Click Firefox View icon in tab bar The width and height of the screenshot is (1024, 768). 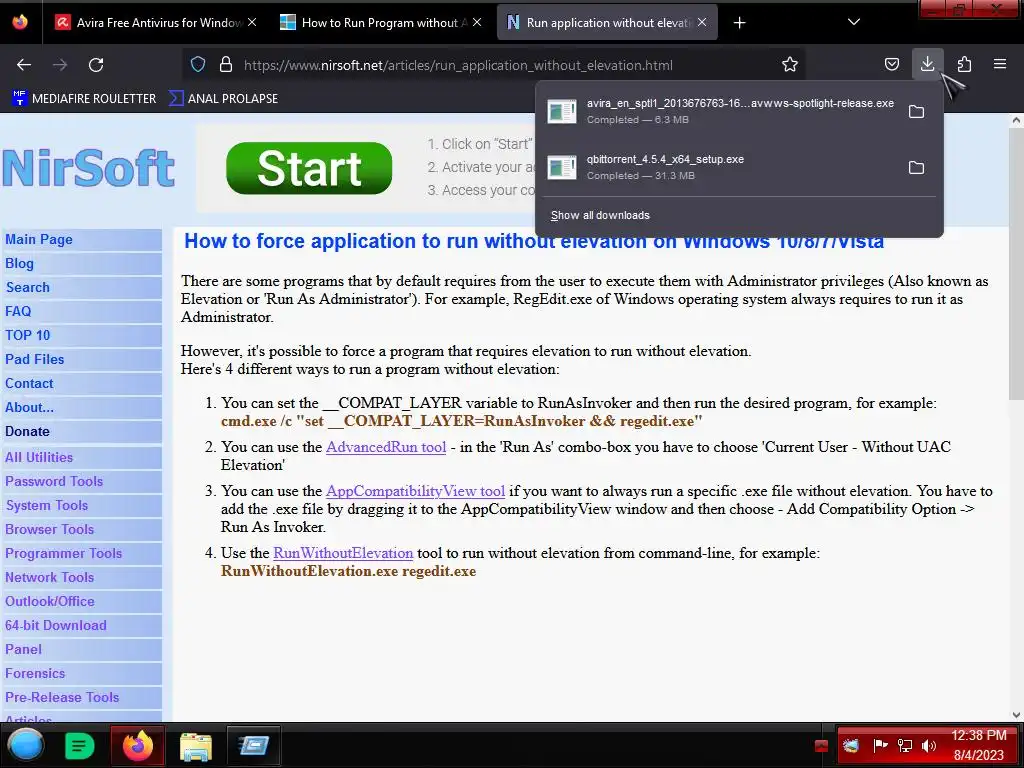pyautogui.click(x=20, y=22)
